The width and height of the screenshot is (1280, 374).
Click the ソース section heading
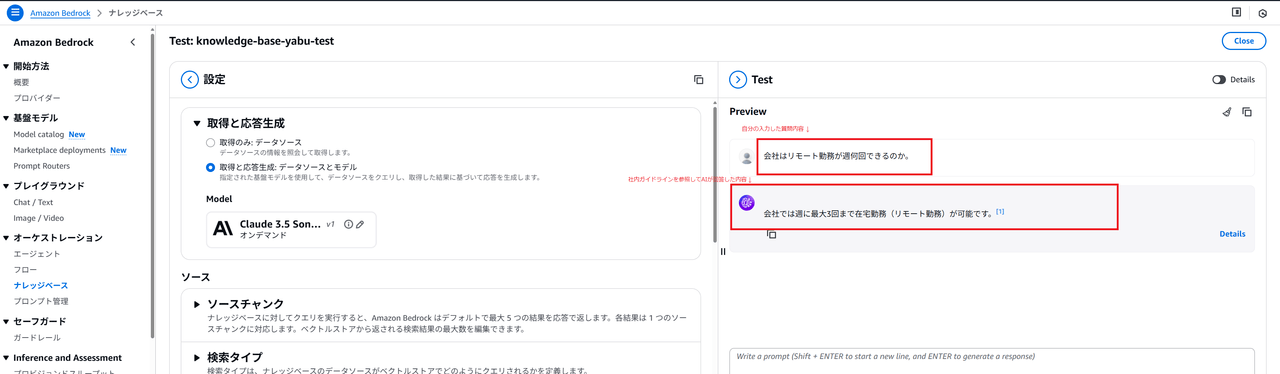click(195, 276)
